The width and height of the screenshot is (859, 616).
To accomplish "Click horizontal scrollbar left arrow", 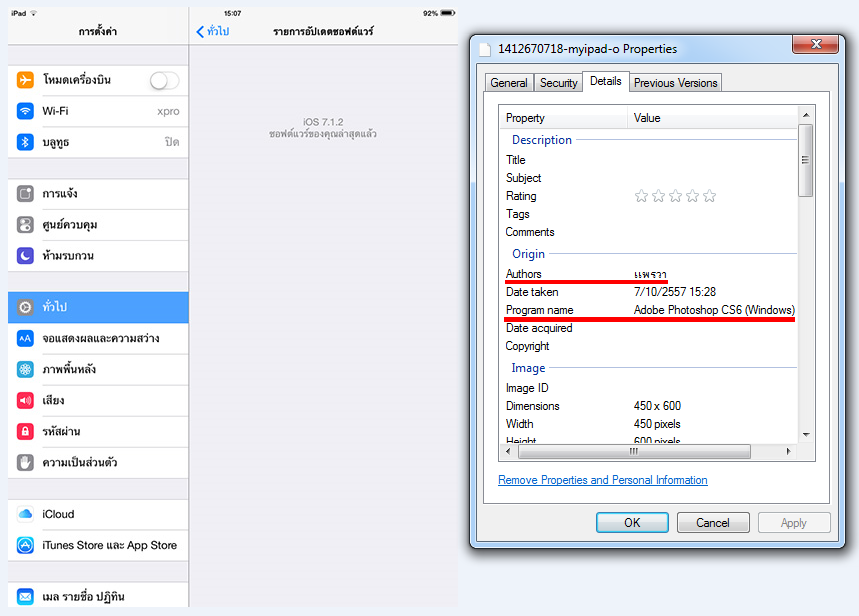I will [x=508, y=452].
